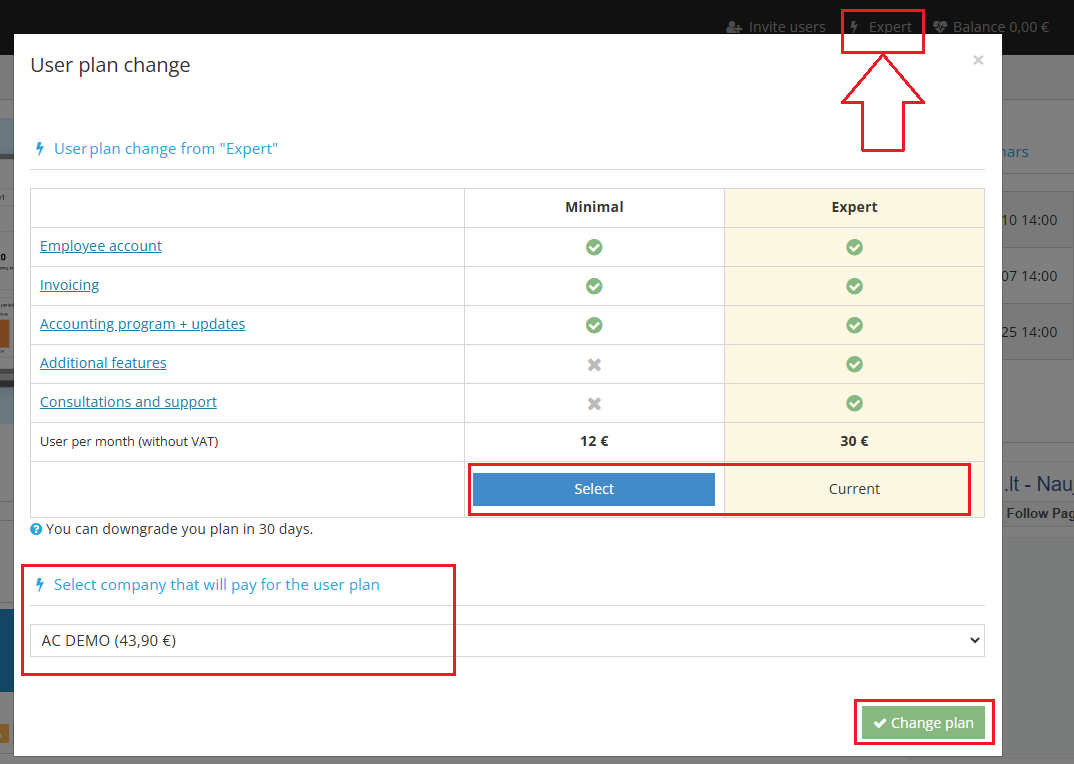Click the checkmark icon inside the Change plan button
Image resolution: width=1074 pixels, height=764 pixels.
tap(881, 722)
